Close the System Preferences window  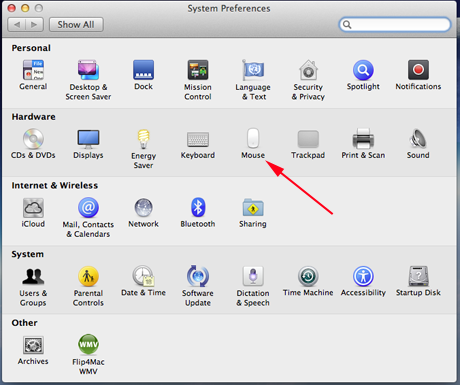[x=12, y=8]
